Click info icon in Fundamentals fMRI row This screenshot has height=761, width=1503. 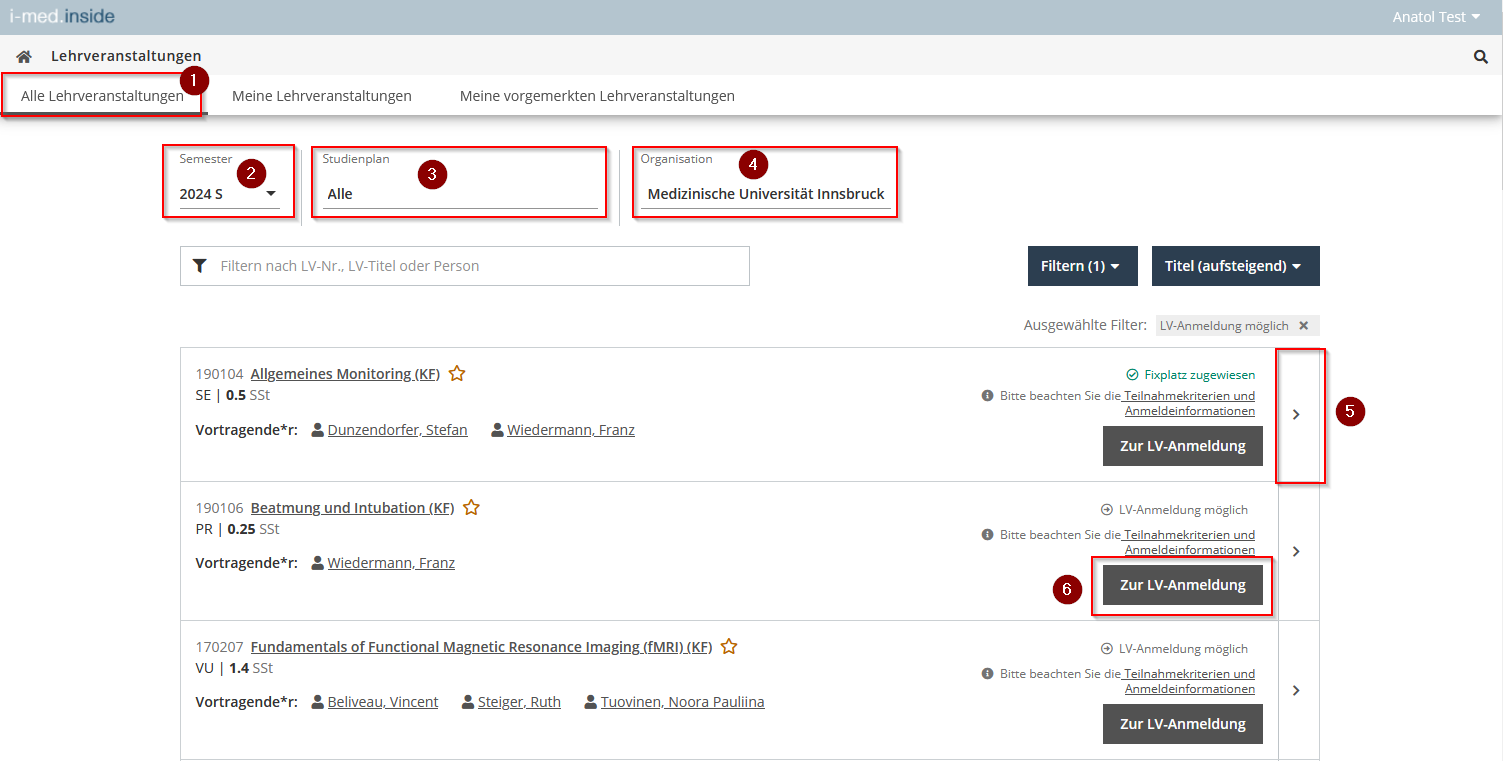point(988,674)
